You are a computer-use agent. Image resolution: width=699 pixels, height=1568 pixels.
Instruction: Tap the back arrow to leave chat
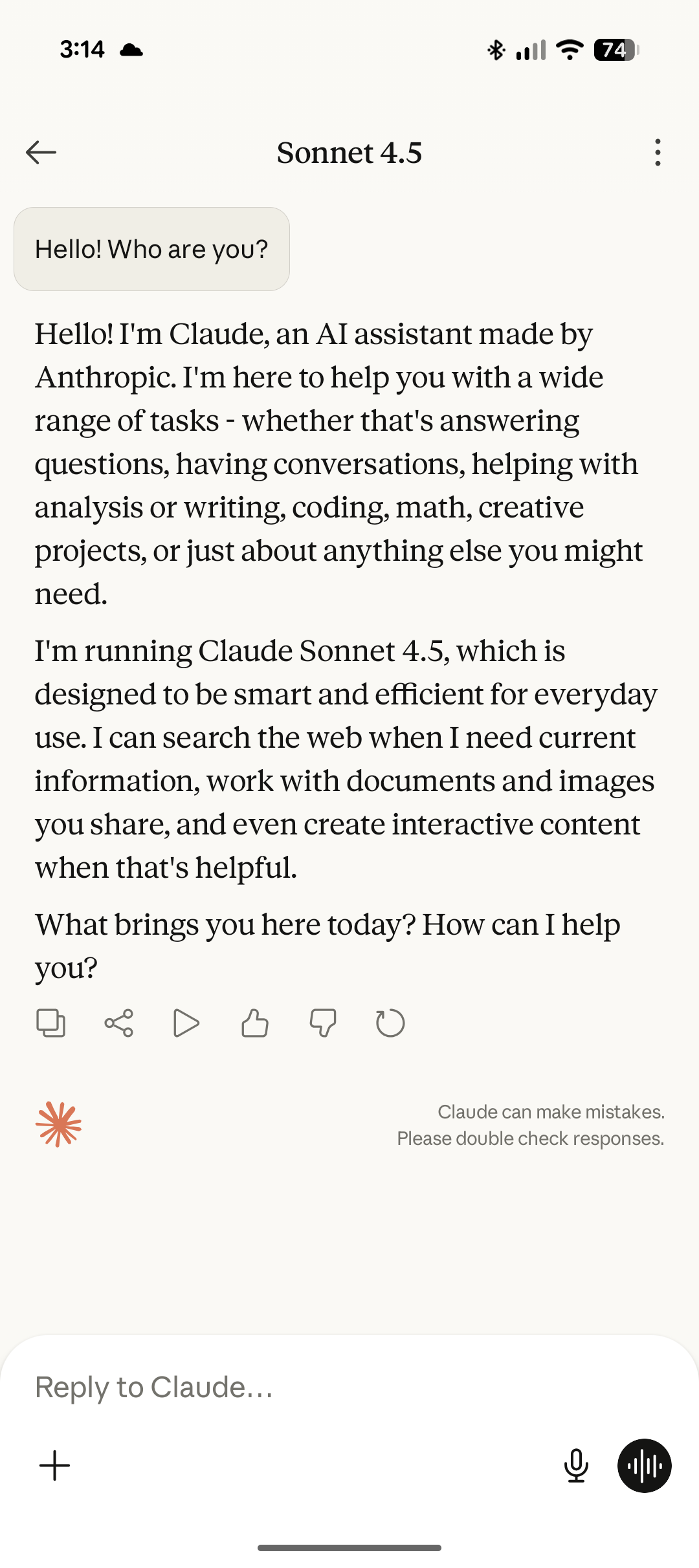pyautogui.click(x=41, y=153)
